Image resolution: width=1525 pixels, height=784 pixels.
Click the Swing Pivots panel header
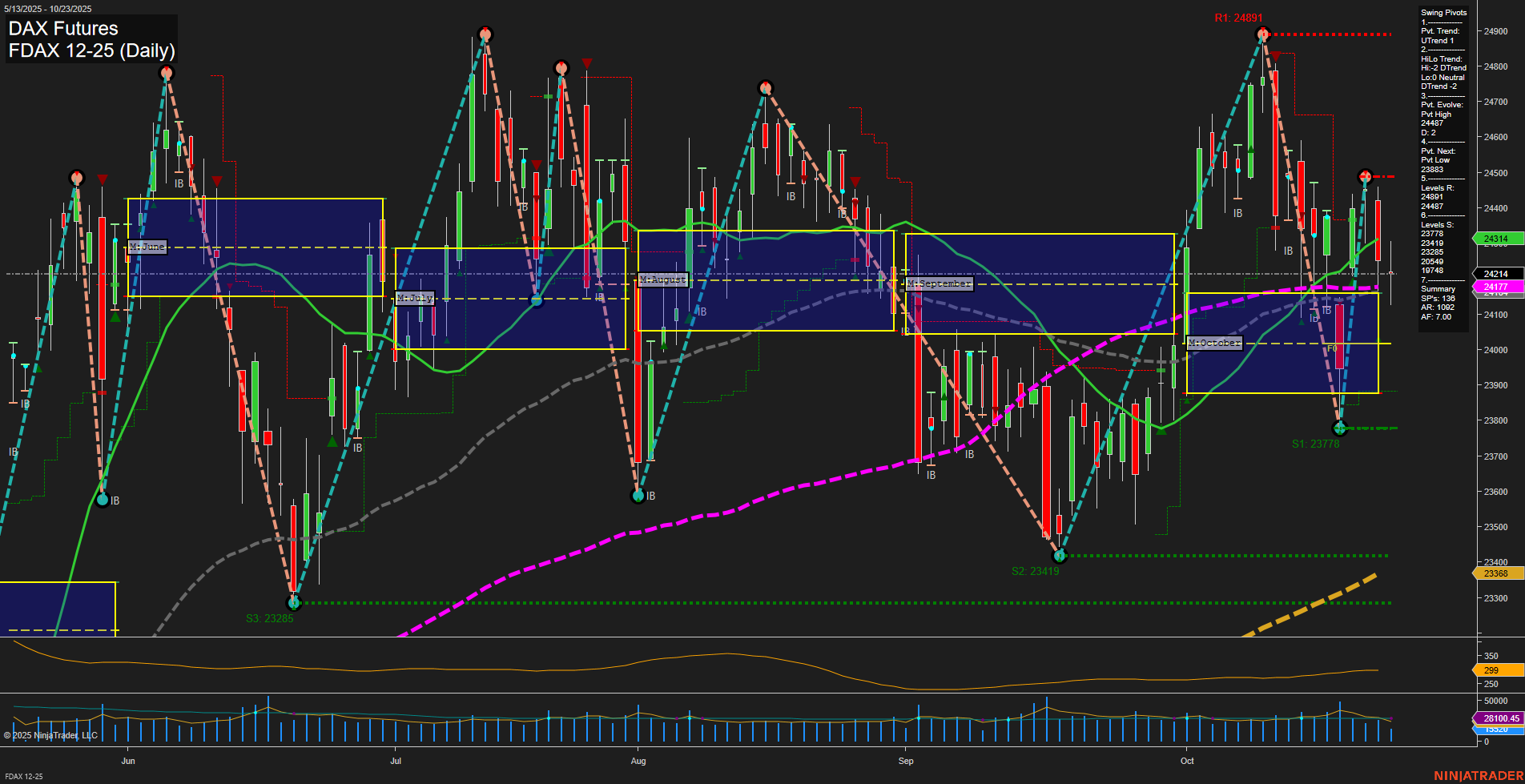1443,12
